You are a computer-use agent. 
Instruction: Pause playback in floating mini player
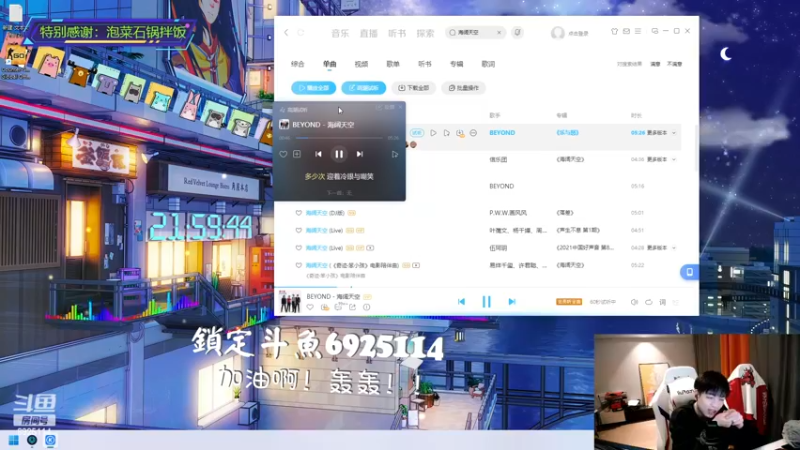click(x=339, y=154)
